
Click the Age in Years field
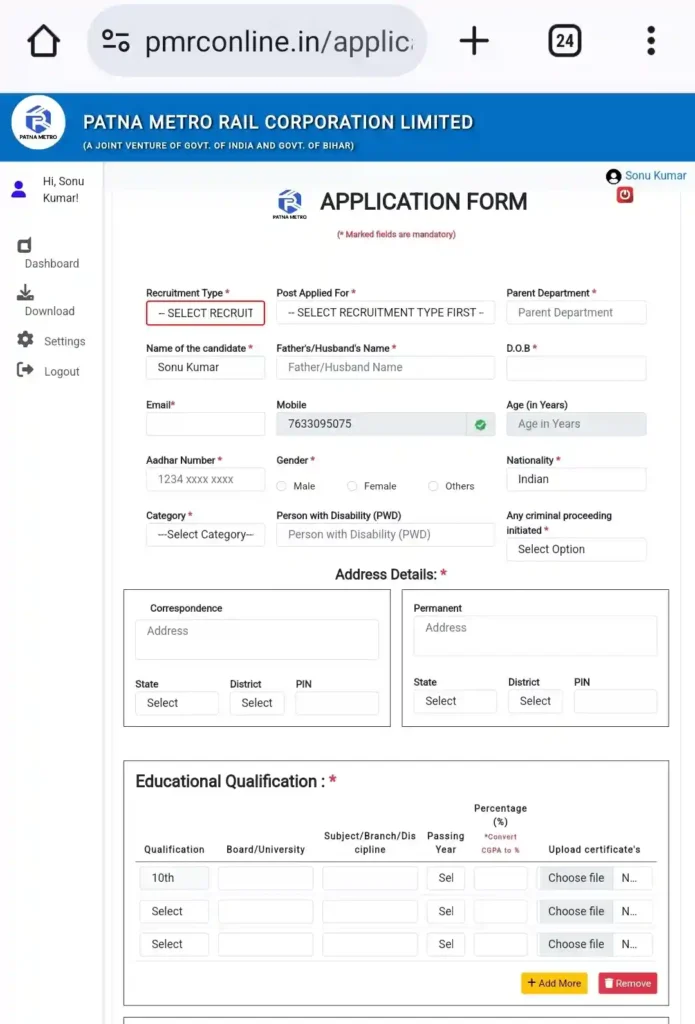click(x=576, y=424)
